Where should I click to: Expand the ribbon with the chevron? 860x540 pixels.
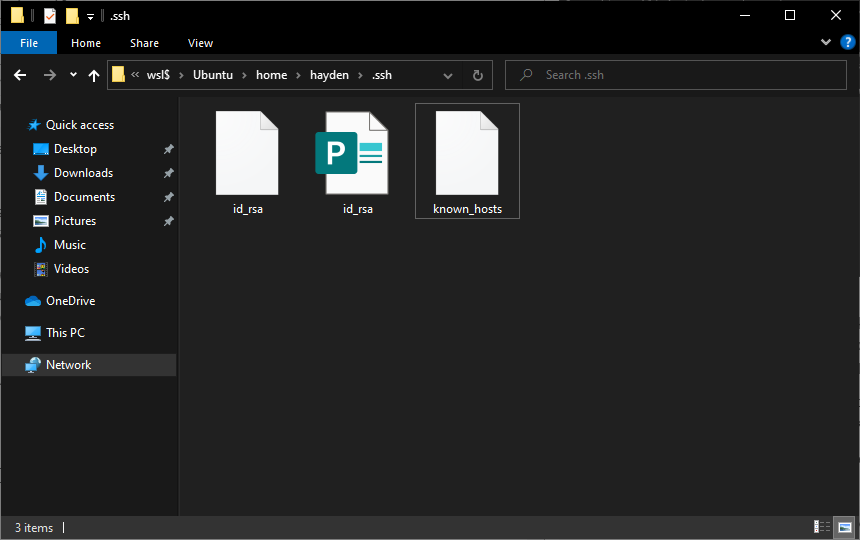(825, 43)
